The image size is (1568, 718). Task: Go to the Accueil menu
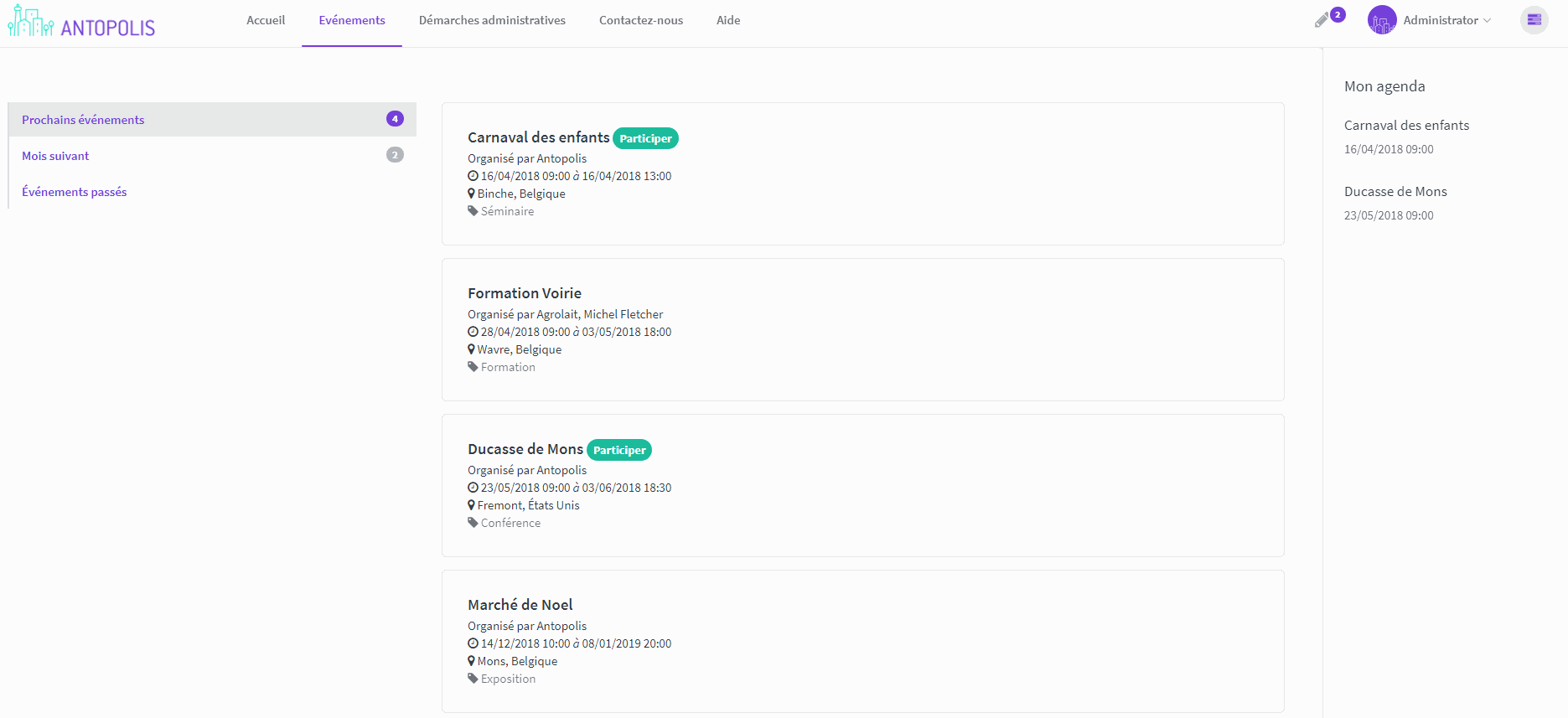(x=266, y=20)
